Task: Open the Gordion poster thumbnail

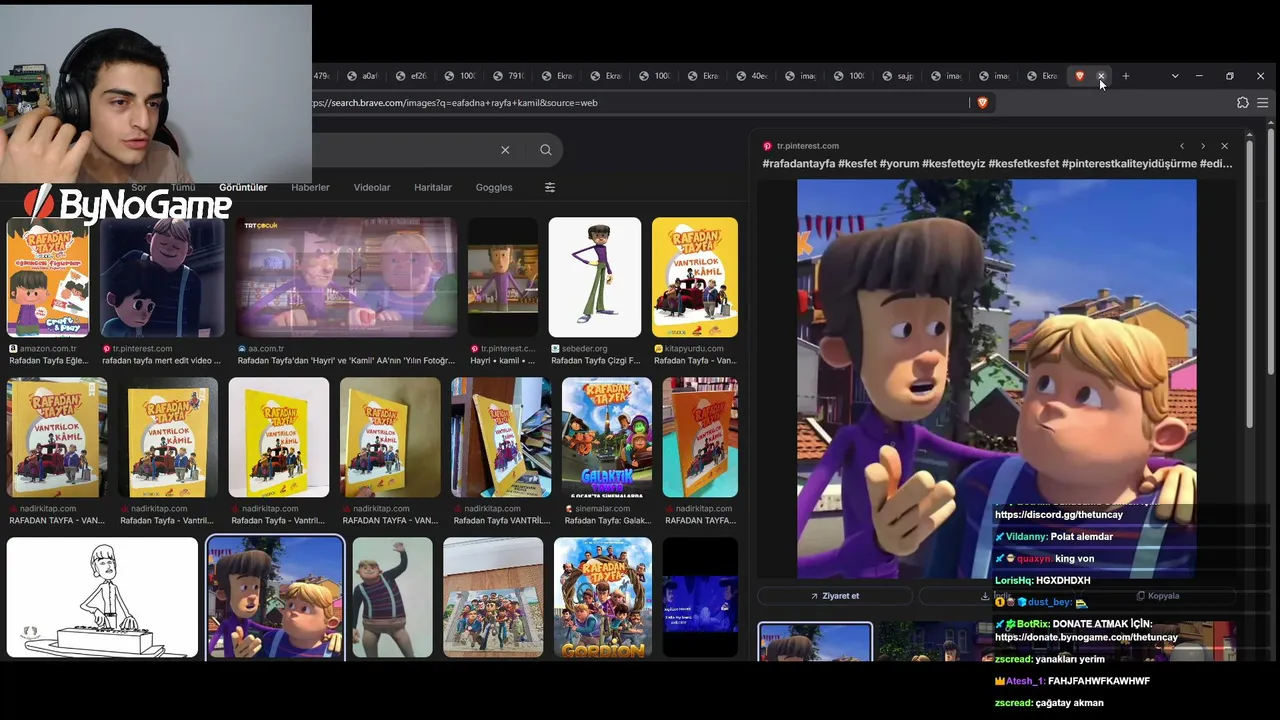Action: pyautogui.click(x=603, y=598)
